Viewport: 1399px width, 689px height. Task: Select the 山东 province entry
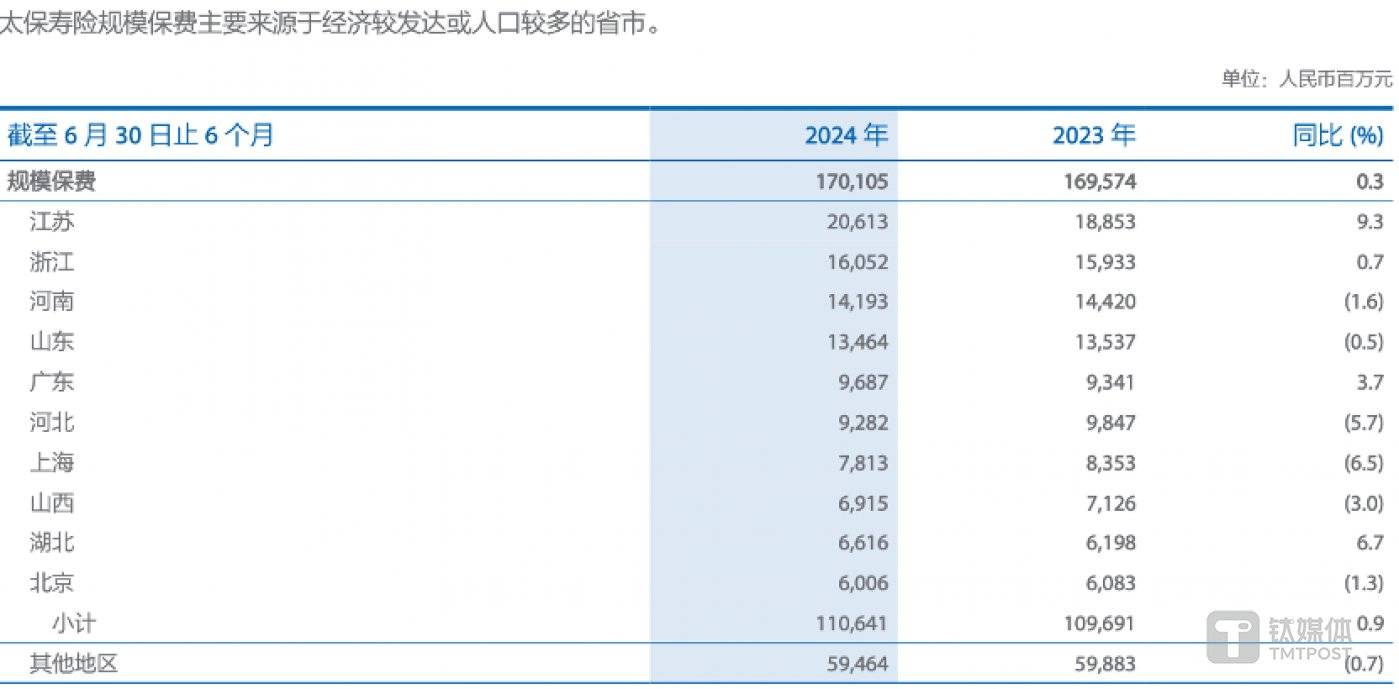click(x=50, y=342)
